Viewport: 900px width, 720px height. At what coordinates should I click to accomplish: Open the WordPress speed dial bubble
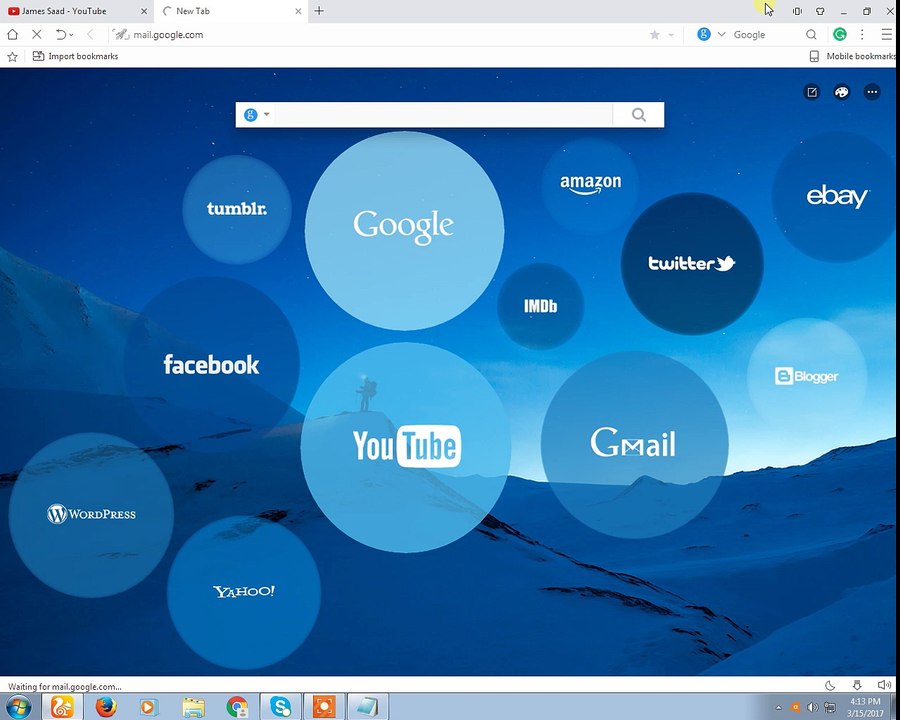point(91,514)
